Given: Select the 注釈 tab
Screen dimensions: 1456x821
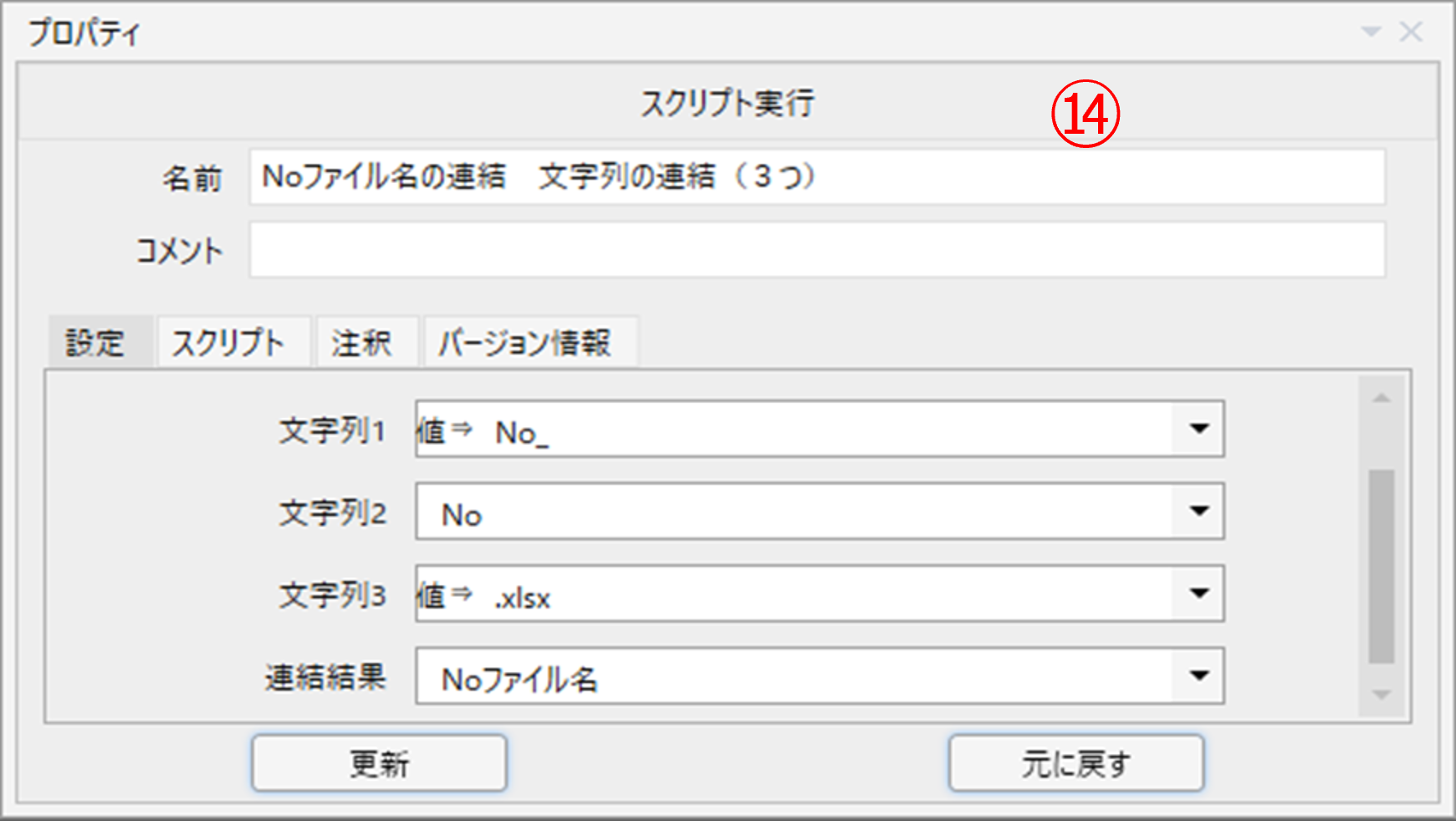Looking at the screenshot, I should click(361, 343).
